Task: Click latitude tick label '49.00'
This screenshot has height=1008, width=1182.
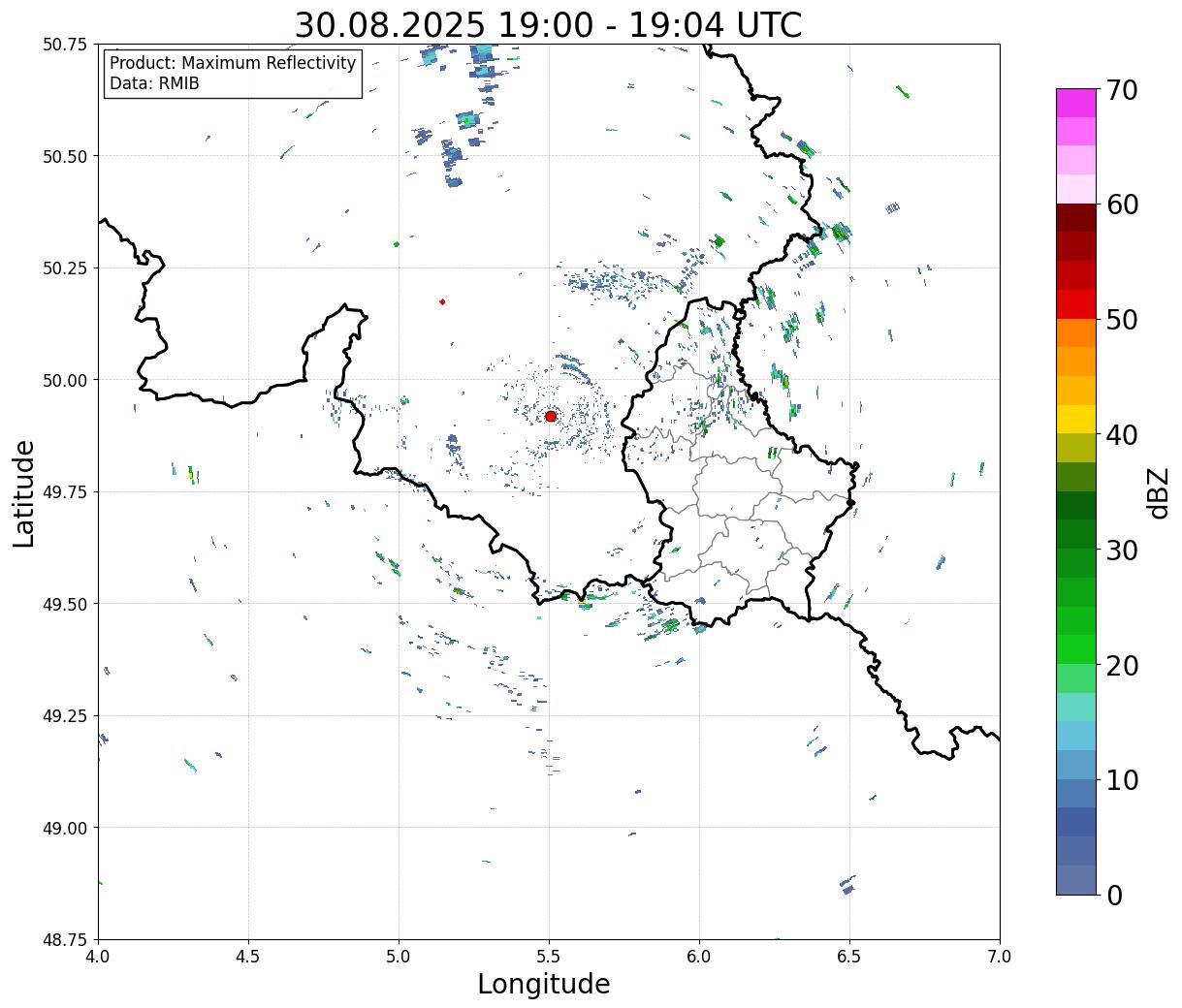Action: click(x=65, y=828)
